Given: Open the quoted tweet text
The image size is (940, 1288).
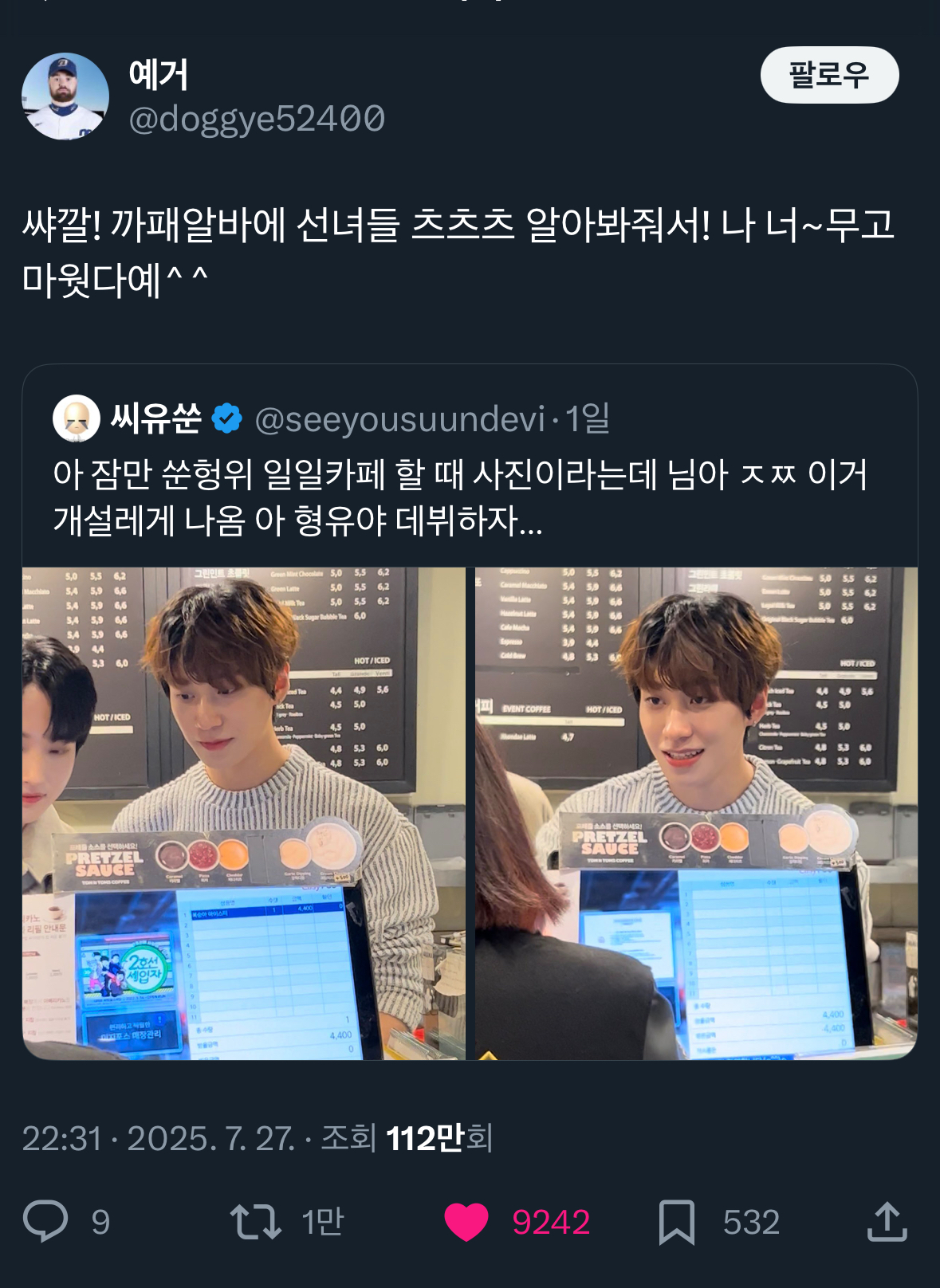Looking at the screenshot, I should [460, 497].
